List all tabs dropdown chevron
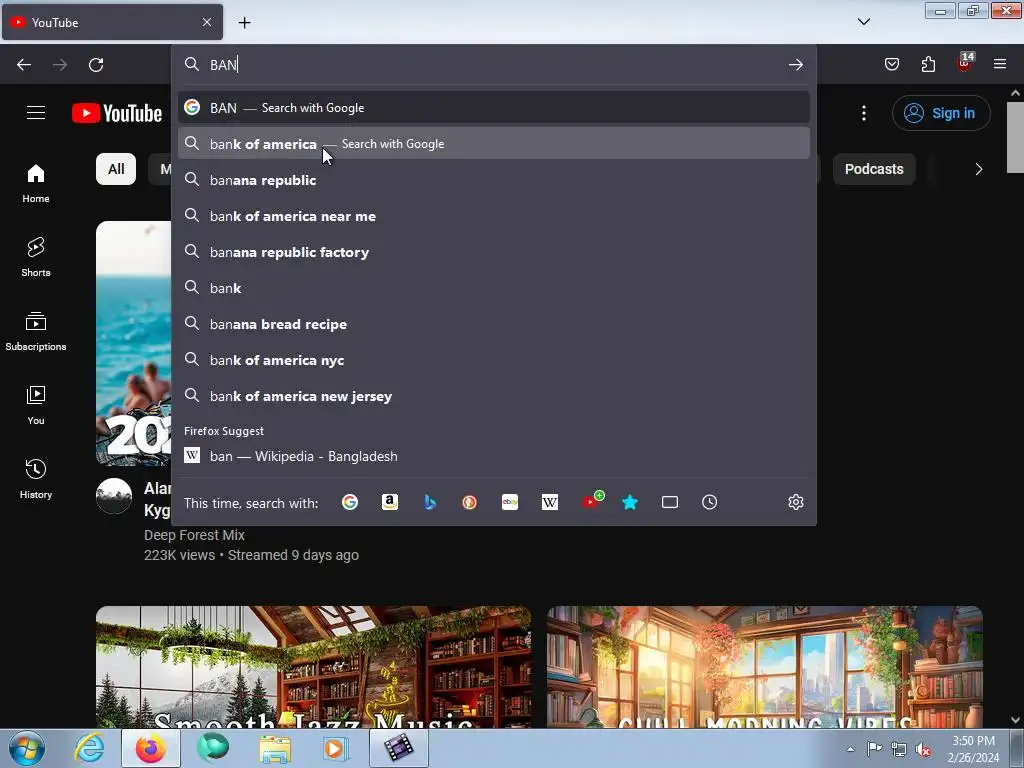Screen dimensions: 1024x768 [863, 22]
